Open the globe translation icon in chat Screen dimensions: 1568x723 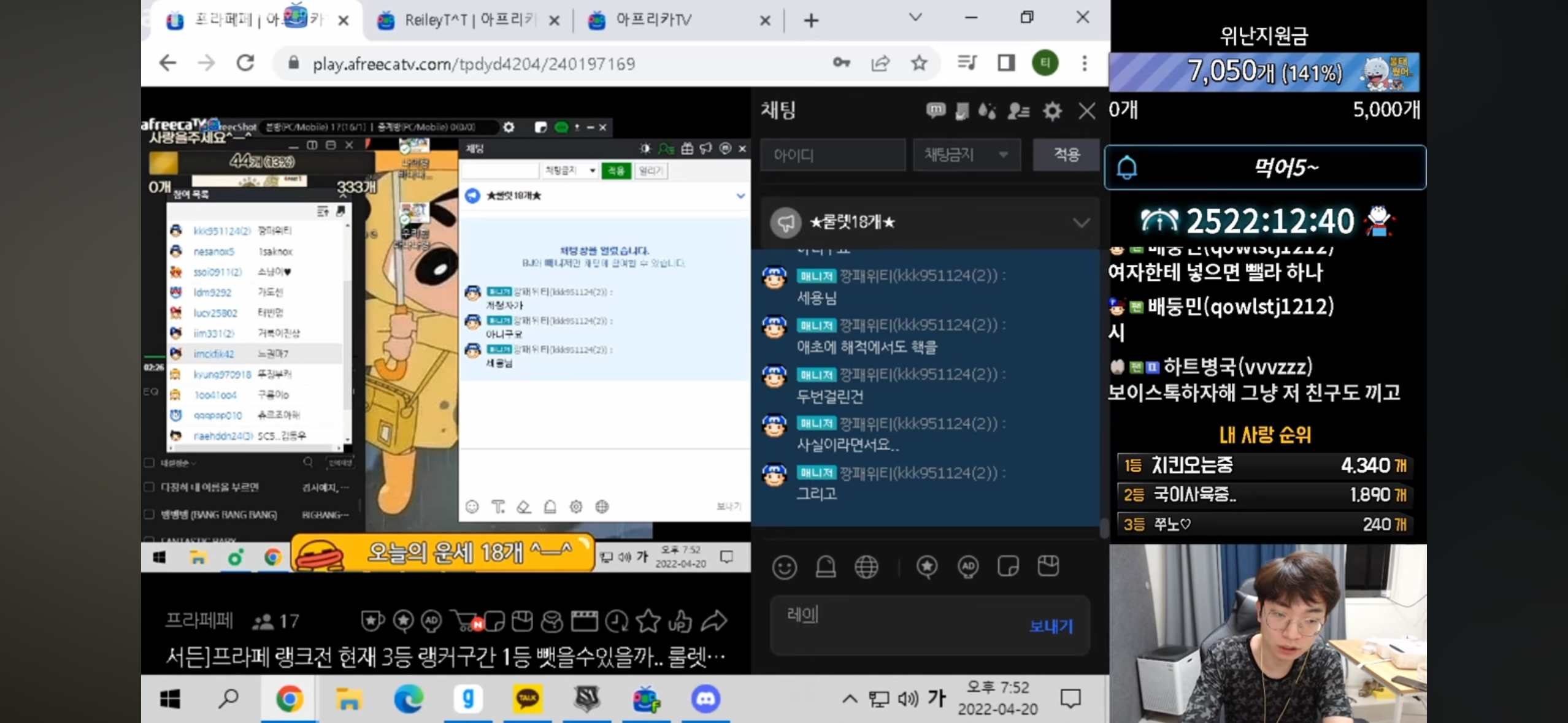tap(866, 567)
